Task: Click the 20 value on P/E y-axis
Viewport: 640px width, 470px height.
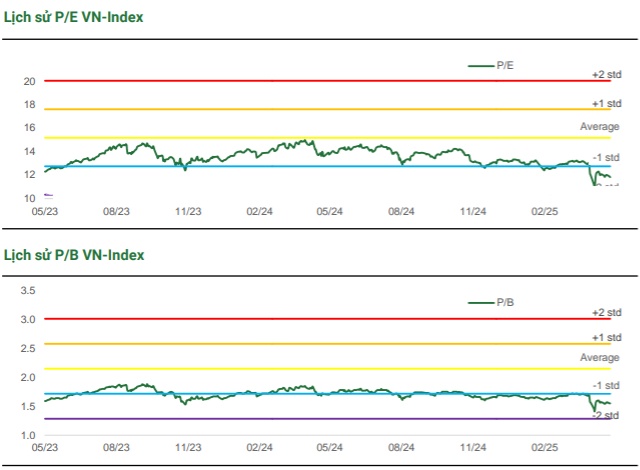Action: (x=30, y=81)
